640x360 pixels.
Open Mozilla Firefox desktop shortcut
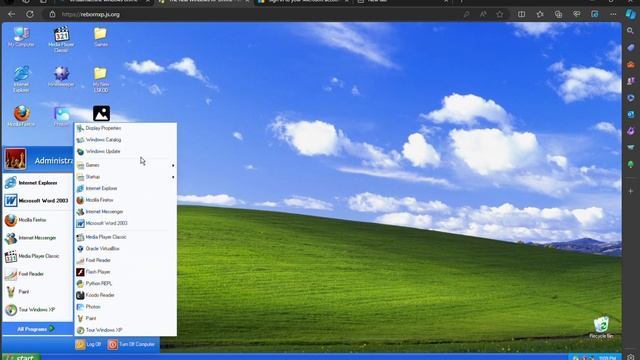(21, 116)
